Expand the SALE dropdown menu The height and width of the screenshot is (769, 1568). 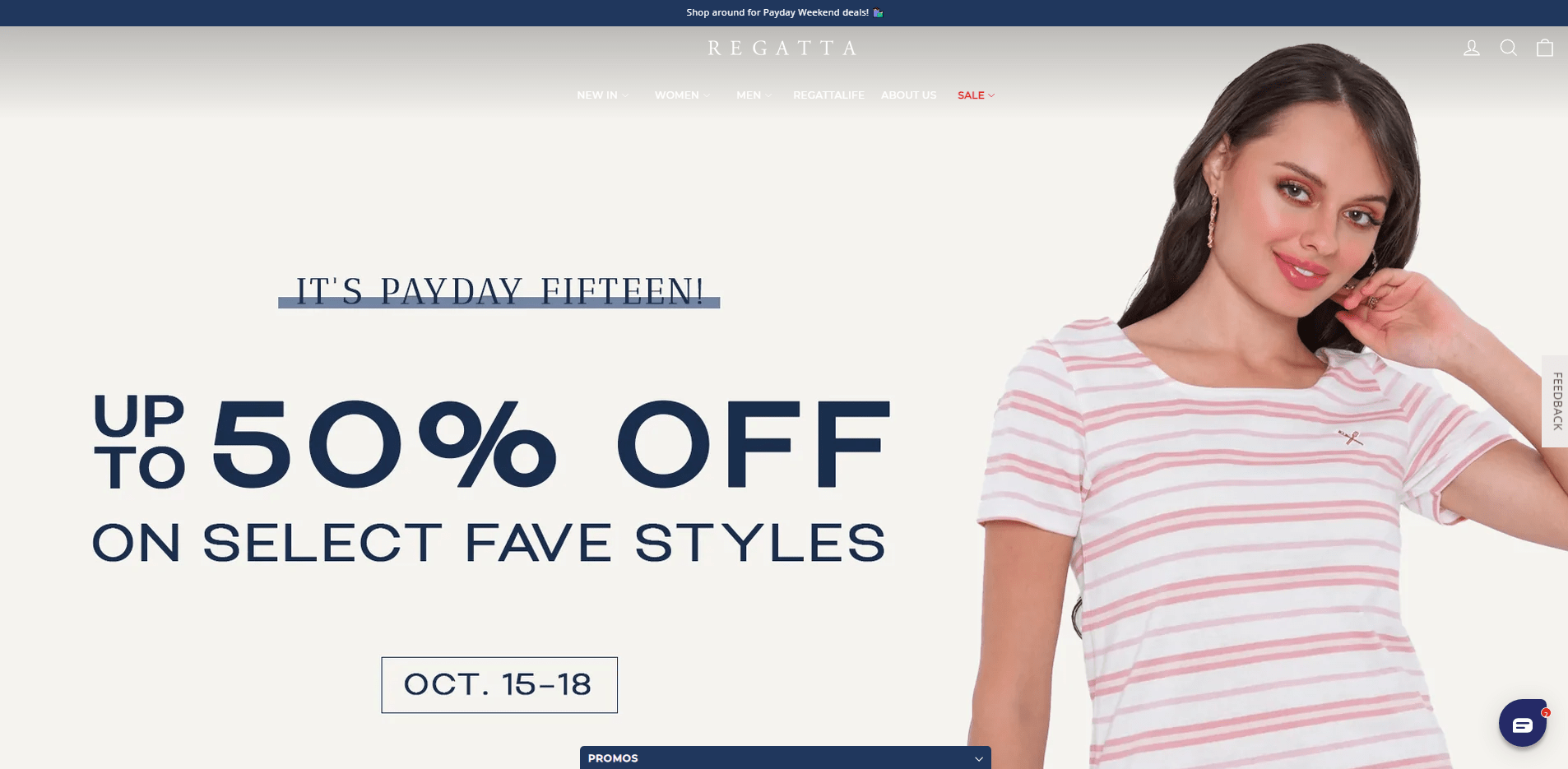pos(977,95)
